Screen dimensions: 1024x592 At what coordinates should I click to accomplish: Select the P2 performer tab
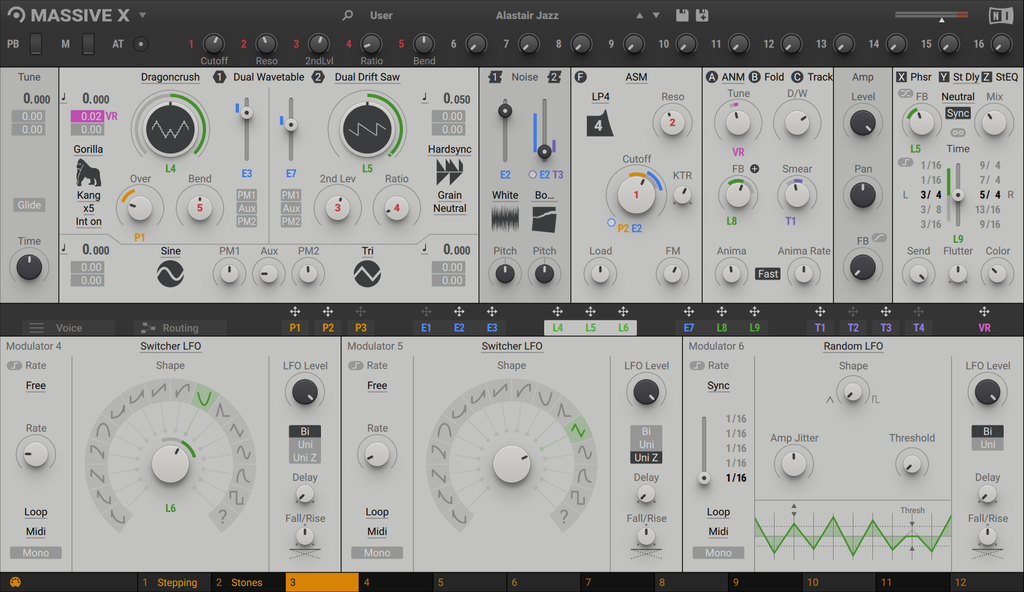[328, 328]
